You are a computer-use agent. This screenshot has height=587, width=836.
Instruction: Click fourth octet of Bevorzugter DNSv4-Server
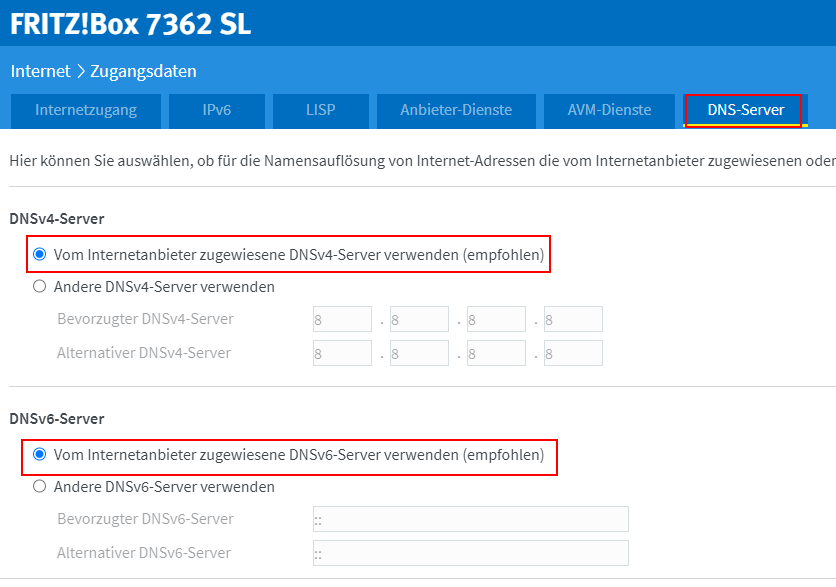573,319
